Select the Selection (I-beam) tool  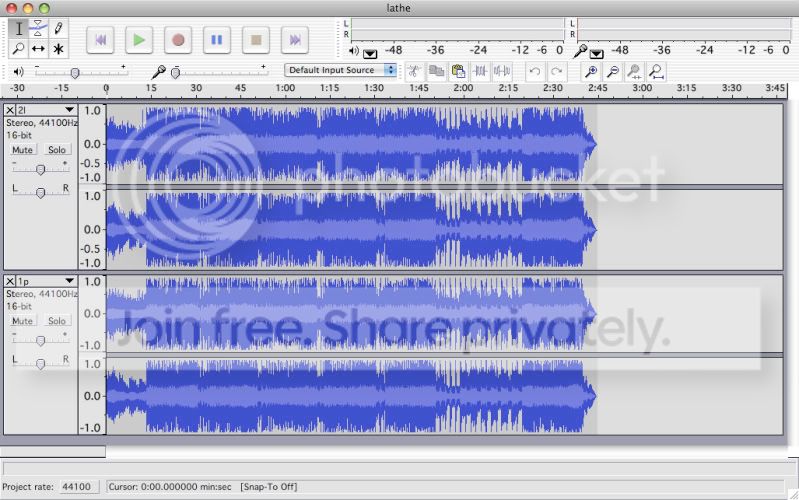click(18, 29)
